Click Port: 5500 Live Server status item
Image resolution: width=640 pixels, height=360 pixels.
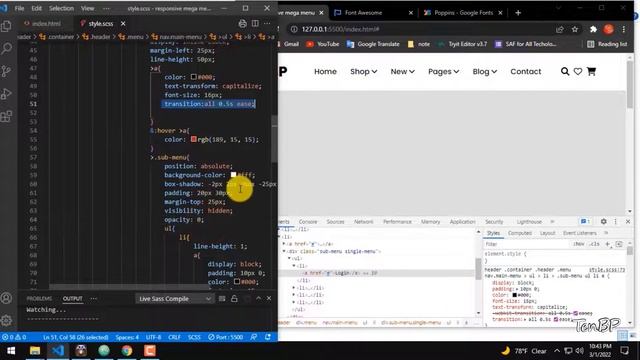(225, 337)
